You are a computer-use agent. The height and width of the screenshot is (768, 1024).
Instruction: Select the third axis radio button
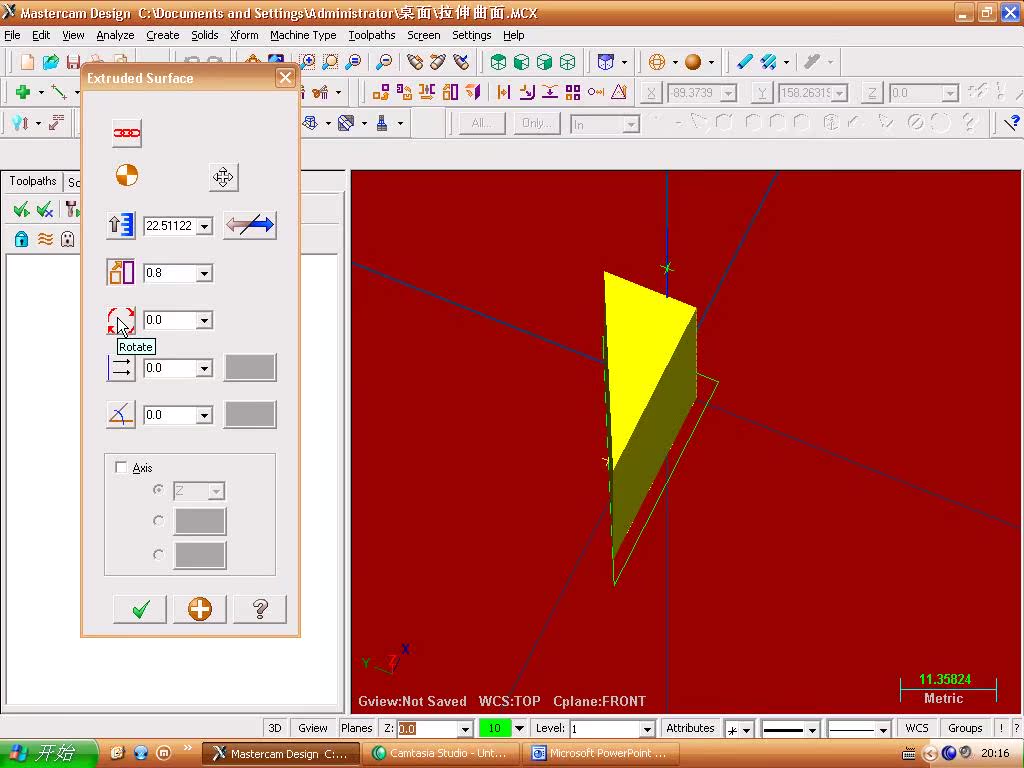pos(158,554)
